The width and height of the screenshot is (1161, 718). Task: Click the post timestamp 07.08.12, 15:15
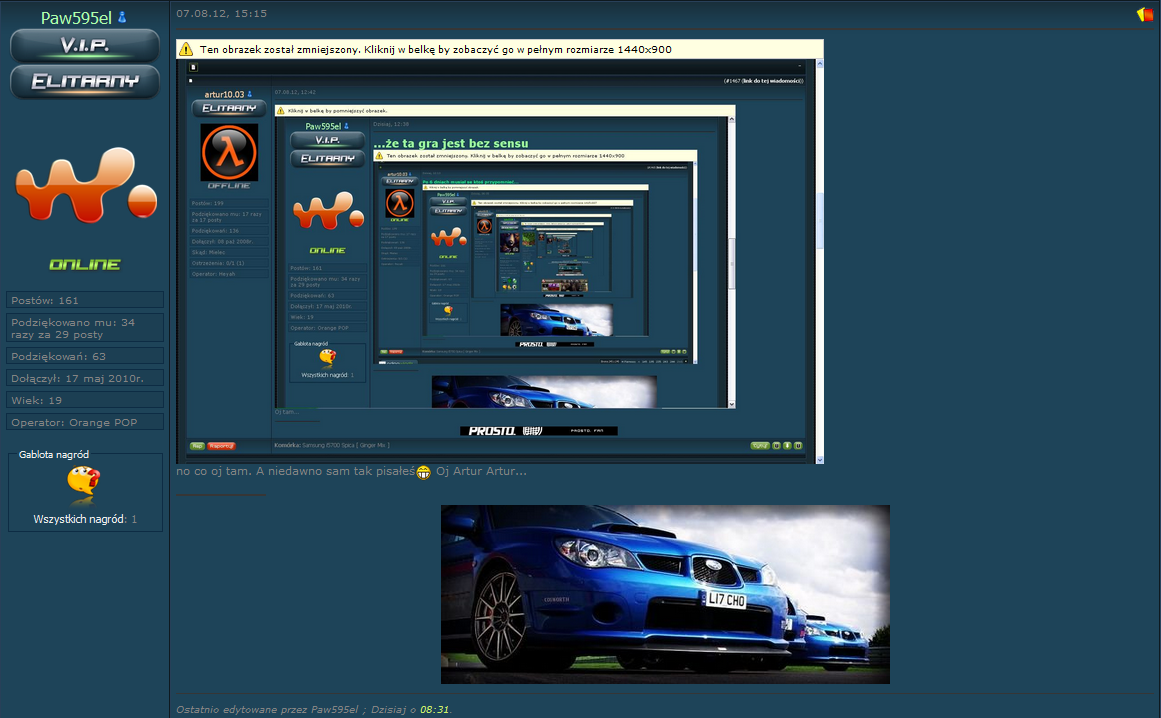[x=221, y=14]
